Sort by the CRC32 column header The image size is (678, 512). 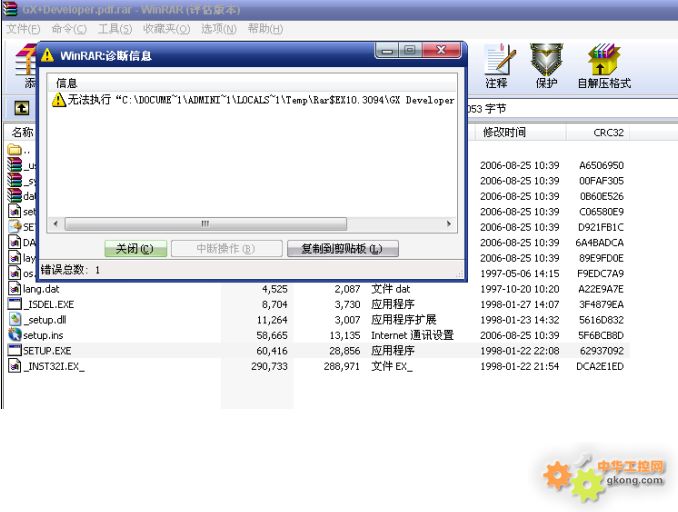click(598, 132)
